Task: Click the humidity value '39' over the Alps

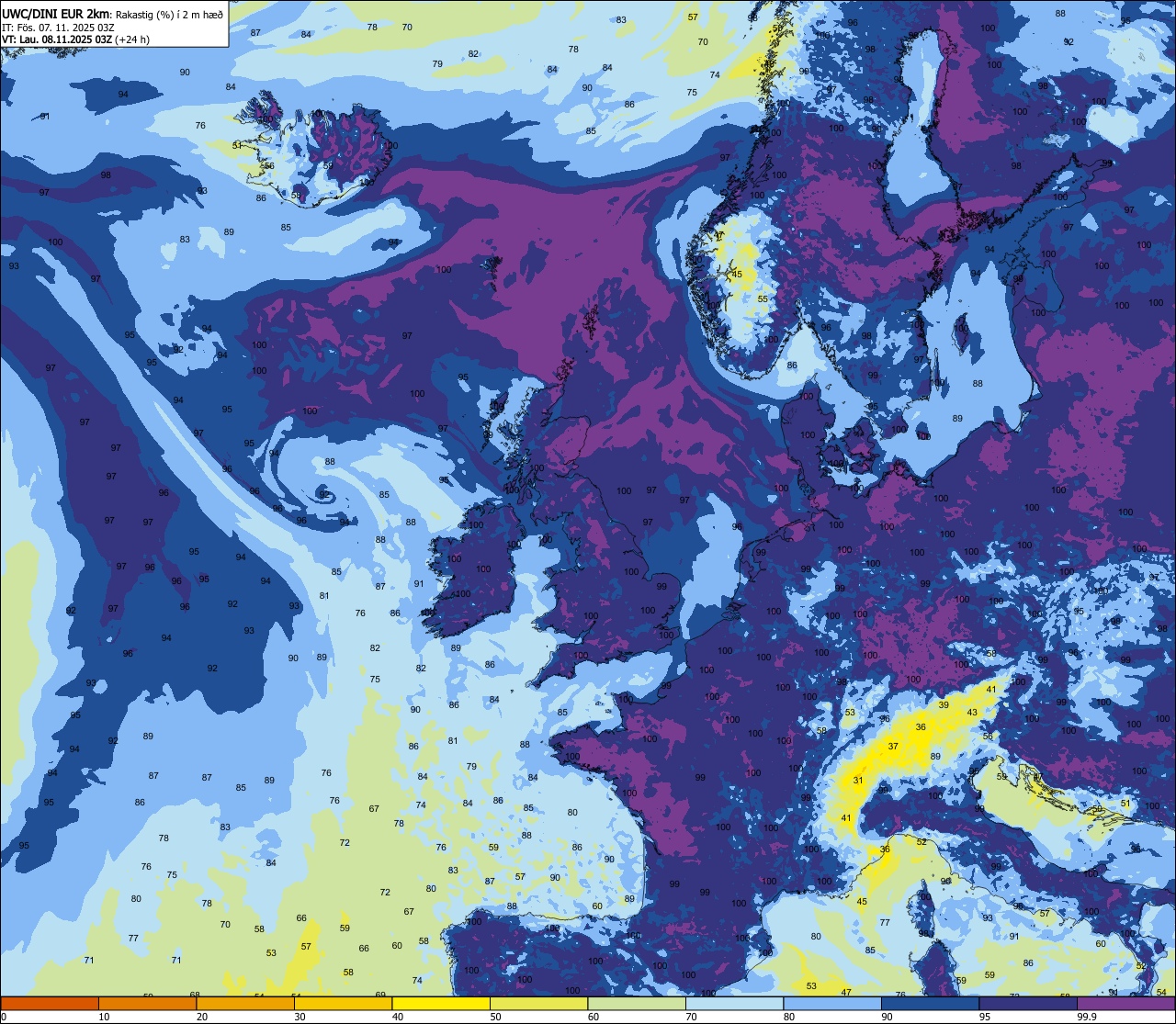Action: click(944, 704)
